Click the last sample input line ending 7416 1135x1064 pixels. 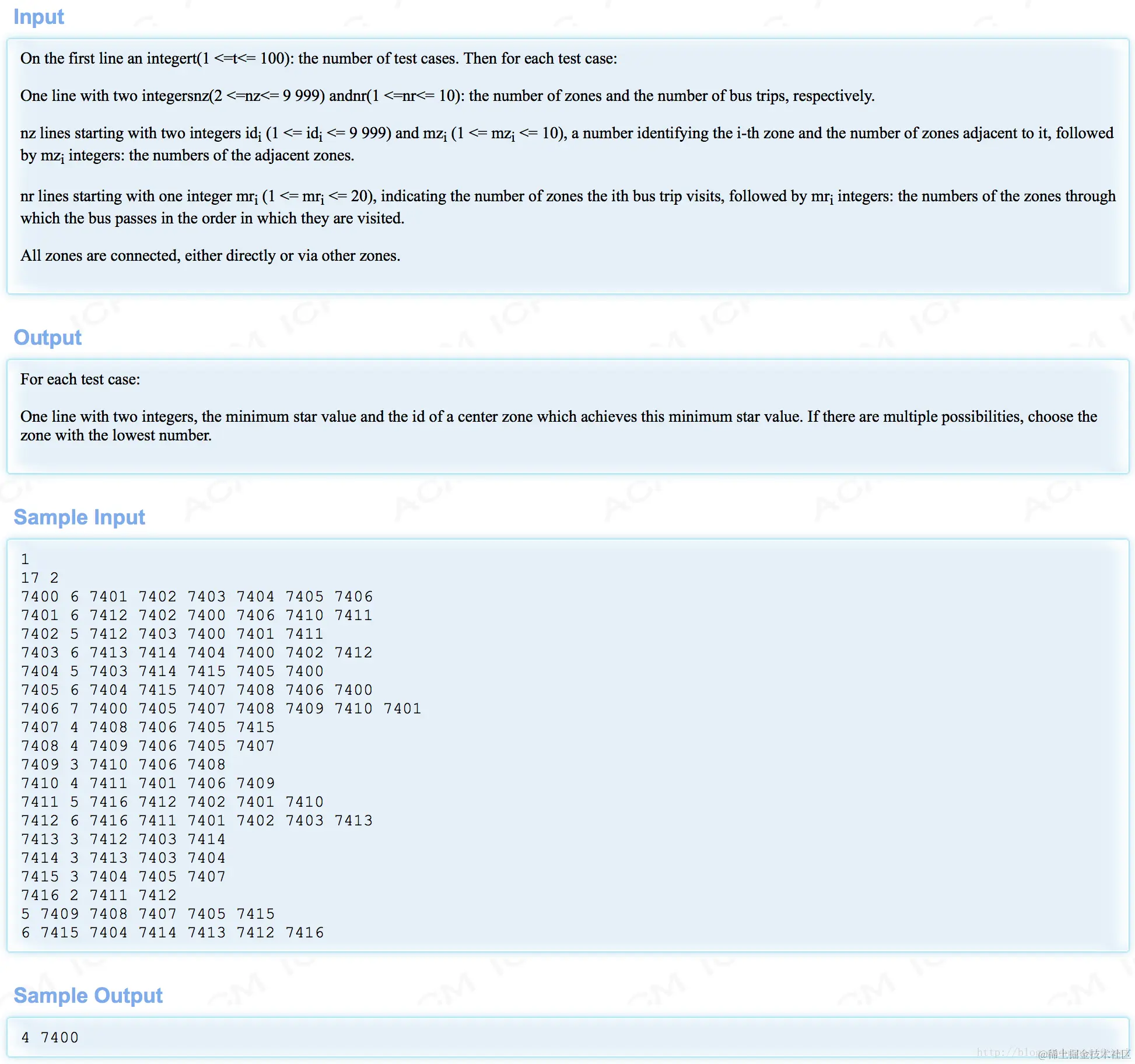[172, 933]
